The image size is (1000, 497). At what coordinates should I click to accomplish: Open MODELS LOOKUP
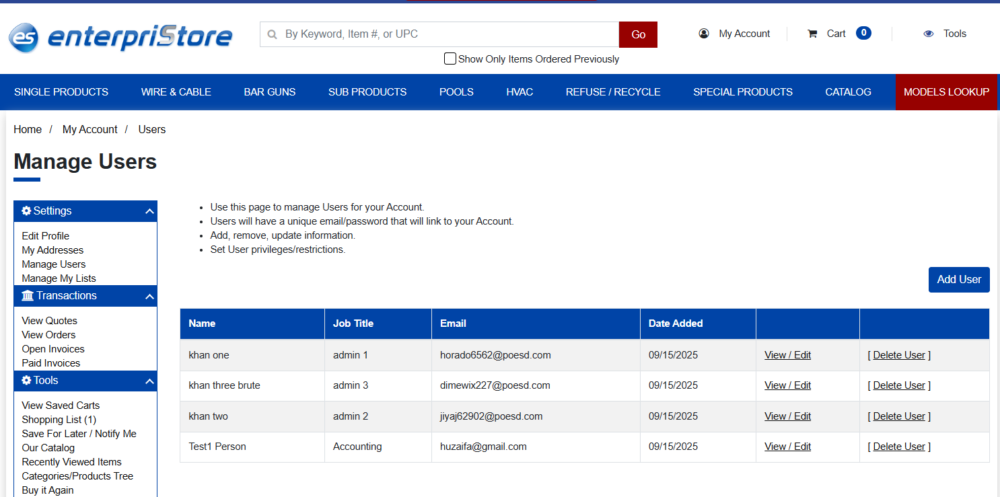tap(946, 92)
